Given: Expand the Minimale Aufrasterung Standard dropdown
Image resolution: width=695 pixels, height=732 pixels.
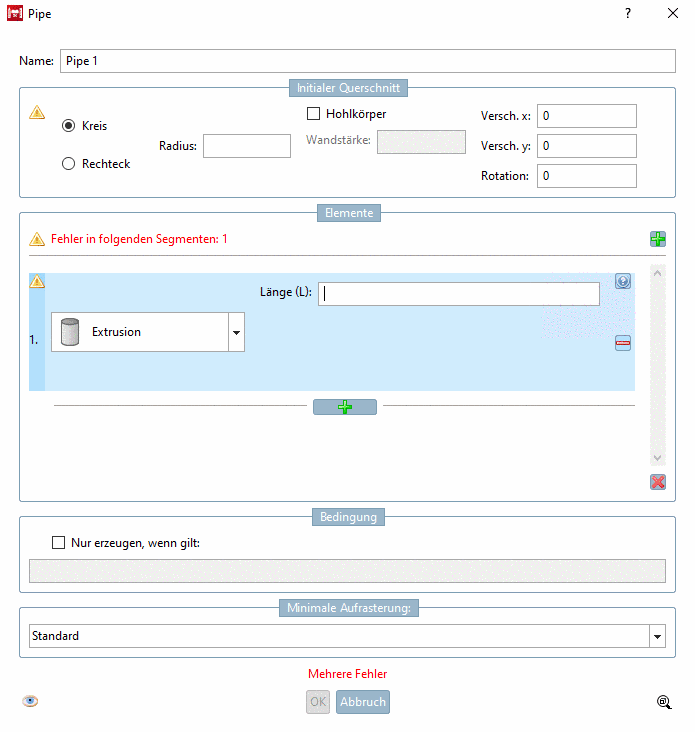Looking at the screenshot, I should coord(657,636).
